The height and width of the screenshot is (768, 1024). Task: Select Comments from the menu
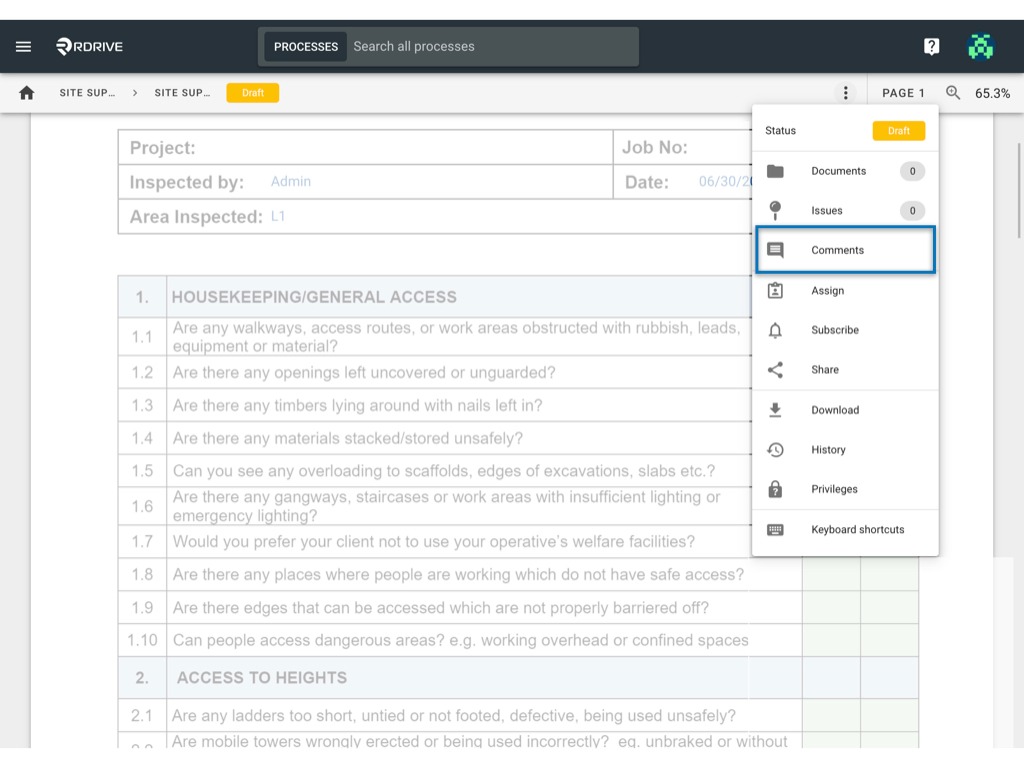(845, 249)
